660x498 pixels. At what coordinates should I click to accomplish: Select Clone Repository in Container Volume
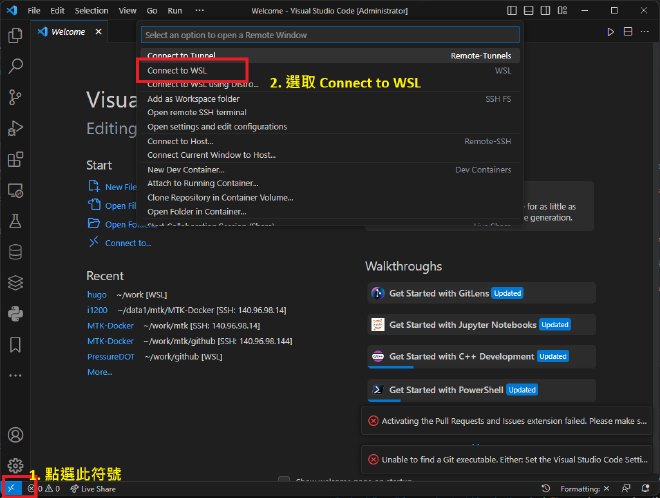tap(330, 197)
